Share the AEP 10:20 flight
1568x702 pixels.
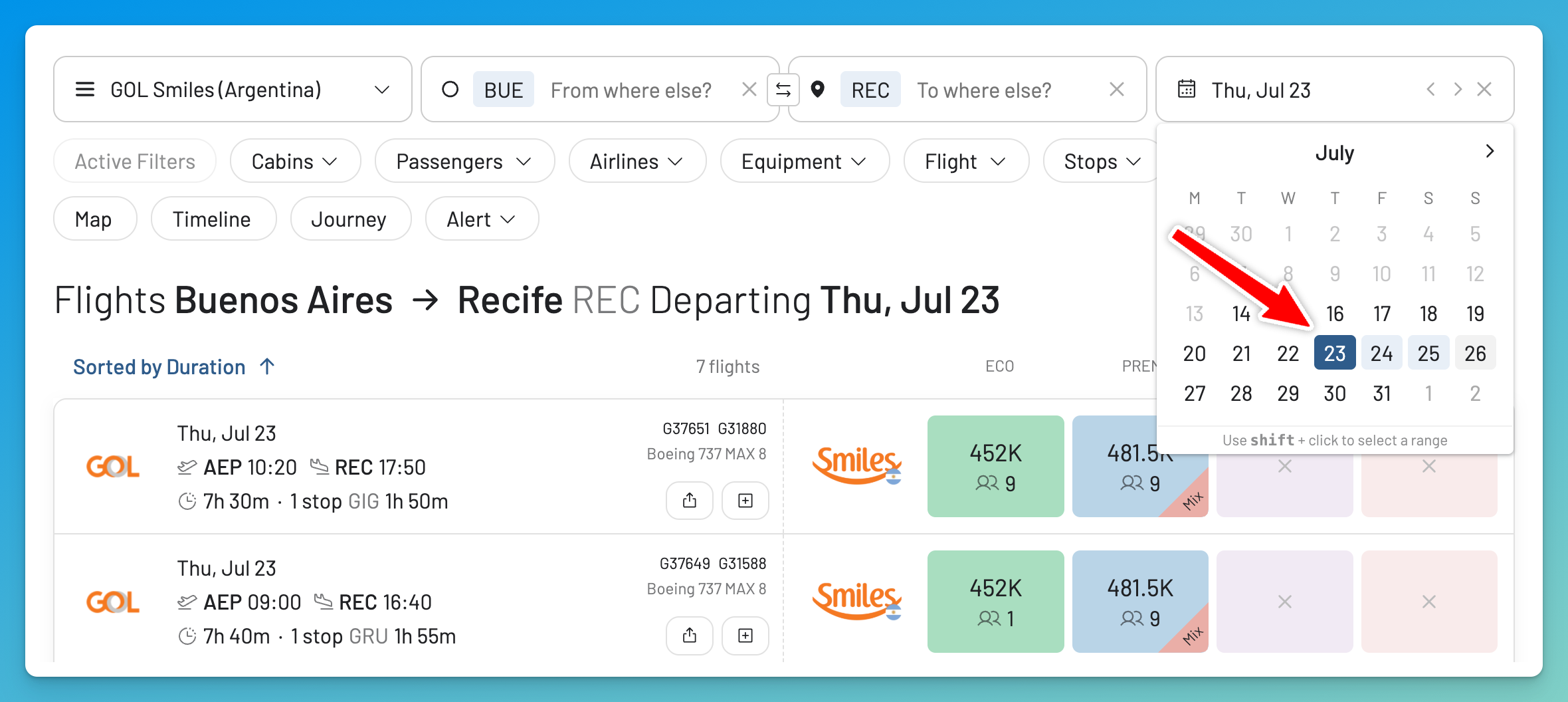(690, 501)
